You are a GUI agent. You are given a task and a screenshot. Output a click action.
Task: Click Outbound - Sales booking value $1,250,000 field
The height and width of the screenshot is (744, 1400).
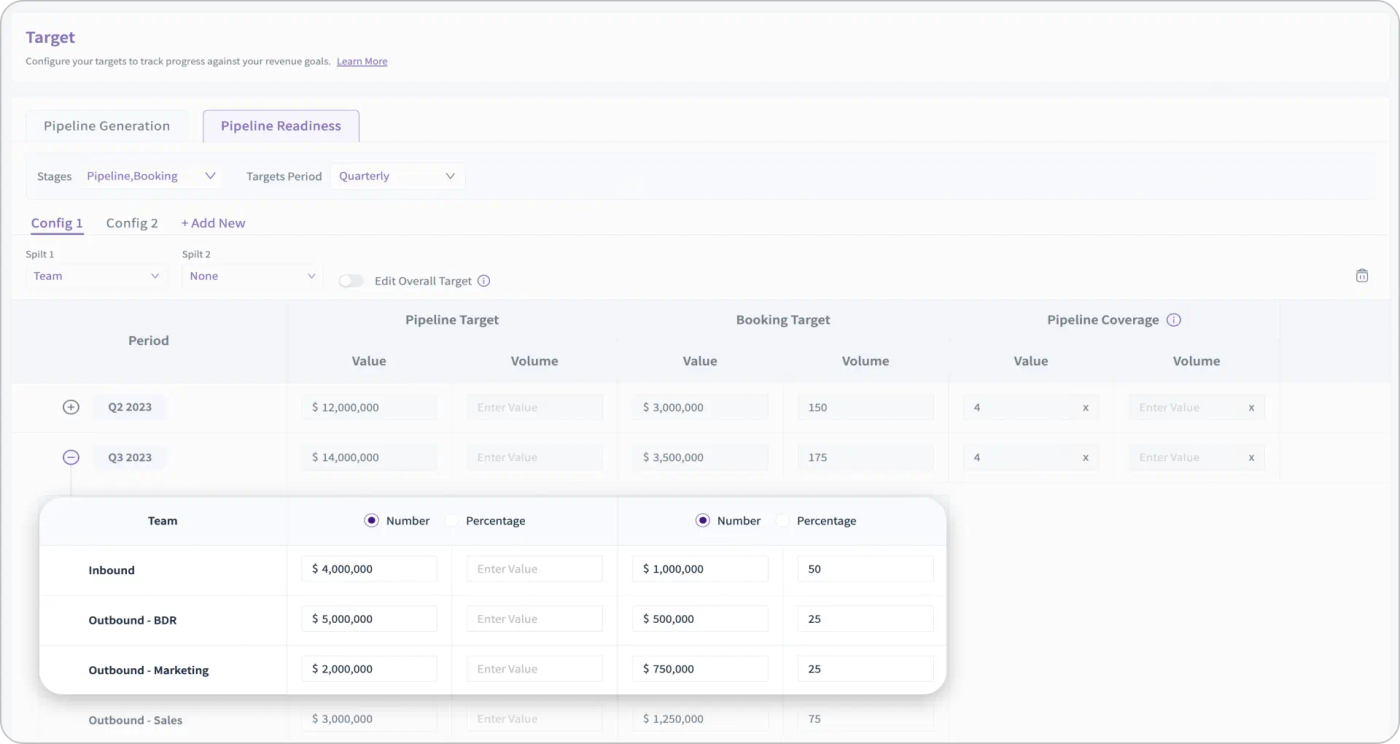(700, 719)
